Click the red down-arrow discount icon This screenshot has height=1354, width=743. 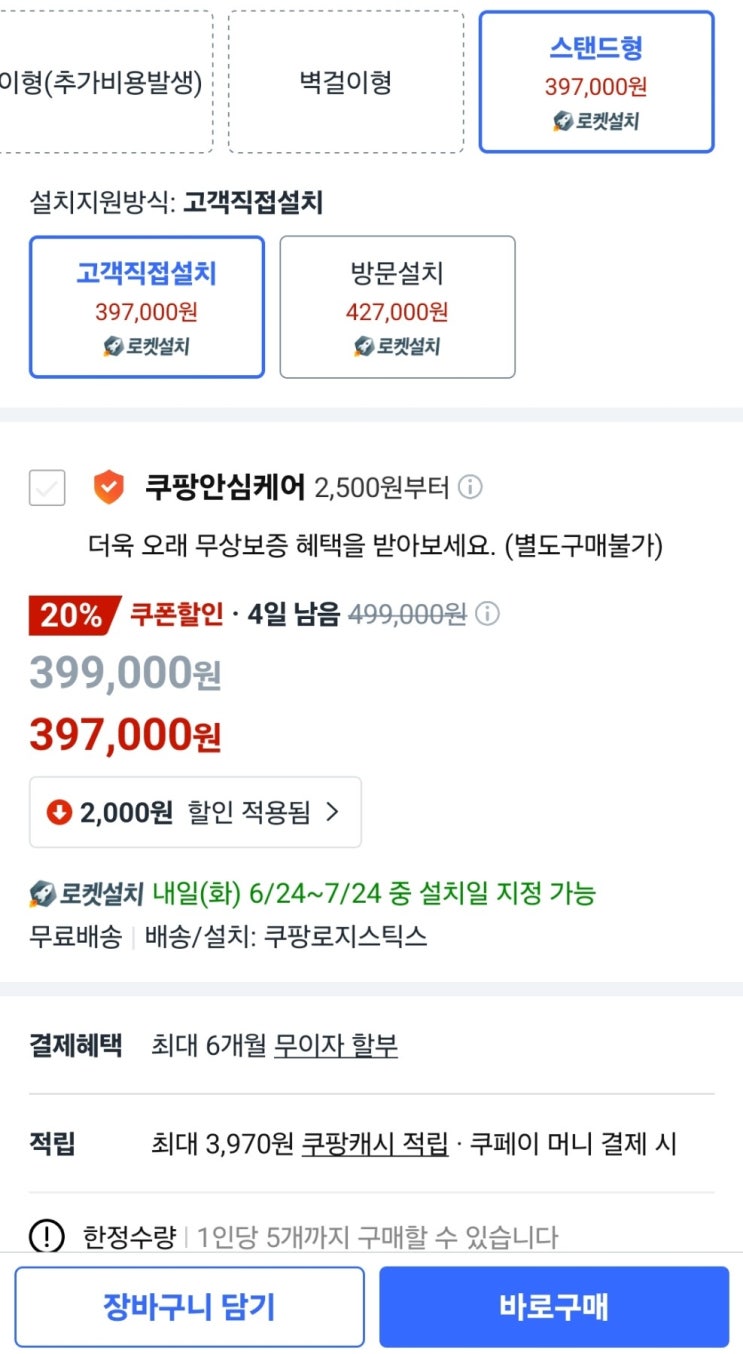tap(60, 812)
